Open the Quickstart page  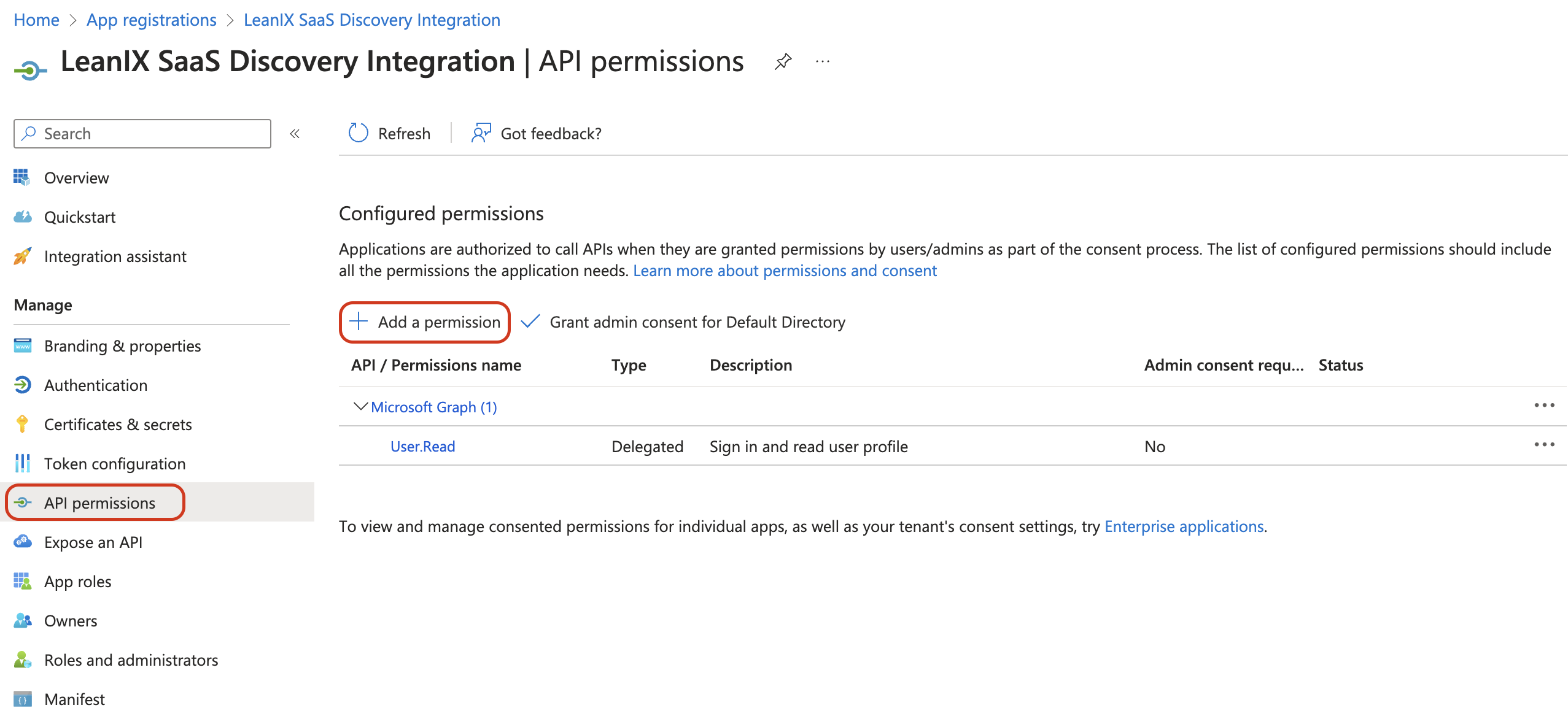pyautogui.click(x=80, y=217)
